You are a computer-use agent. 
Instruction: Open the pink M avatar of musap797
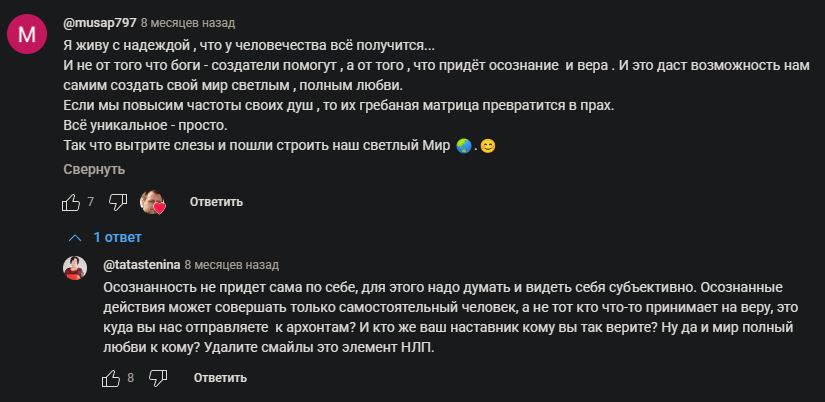(27, 34)
